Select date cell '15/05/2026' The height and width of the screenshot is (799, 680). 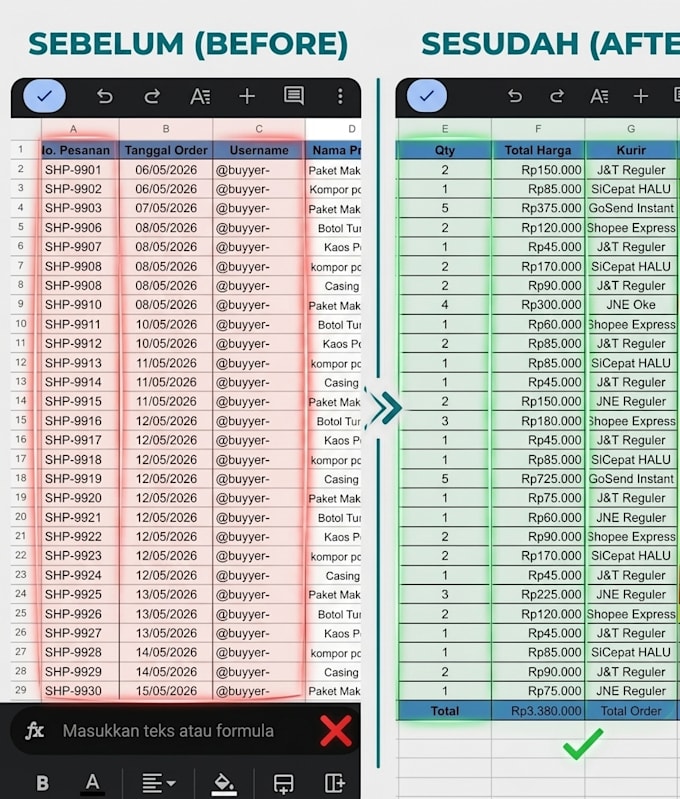[166, 691]
